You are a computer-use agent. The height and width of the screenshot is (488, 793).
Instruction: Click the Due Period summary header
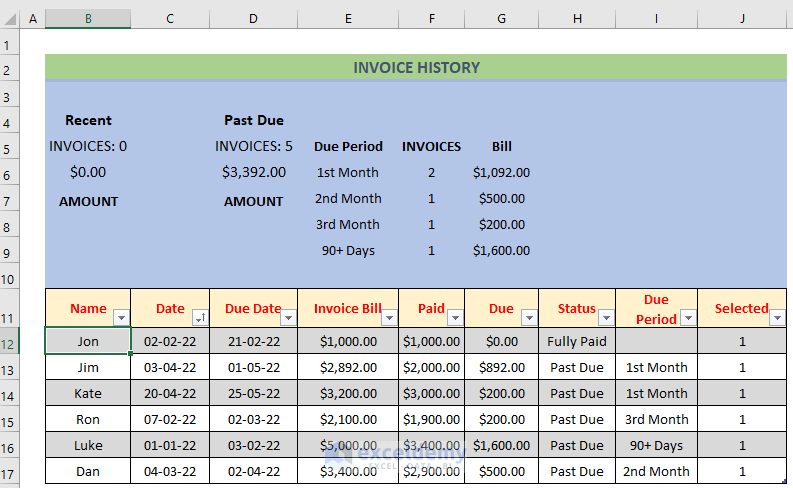[348, 147]
